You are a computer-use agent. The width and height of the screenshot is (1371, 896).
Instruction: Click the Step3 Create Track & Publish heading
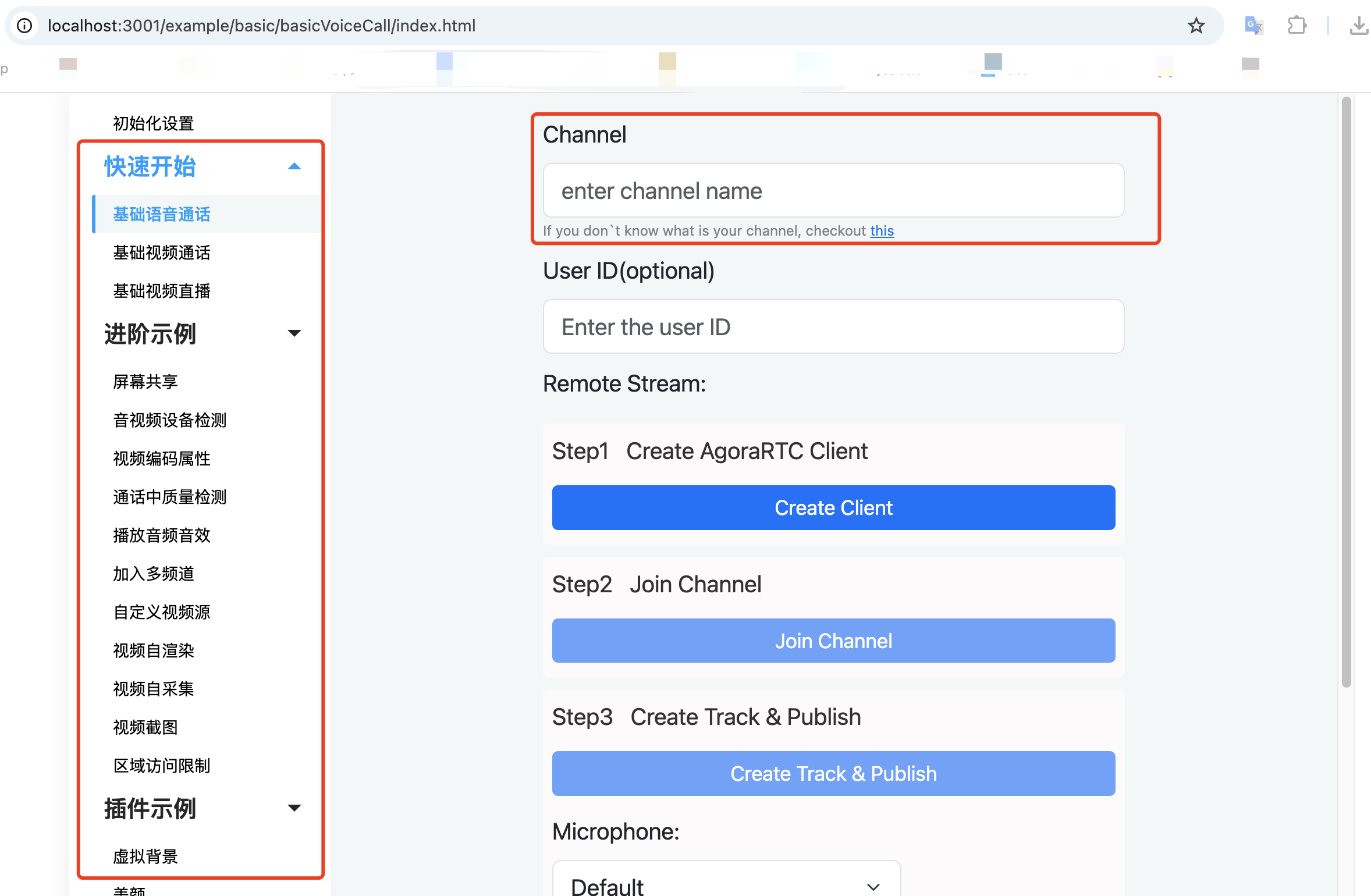click(706, 717)
